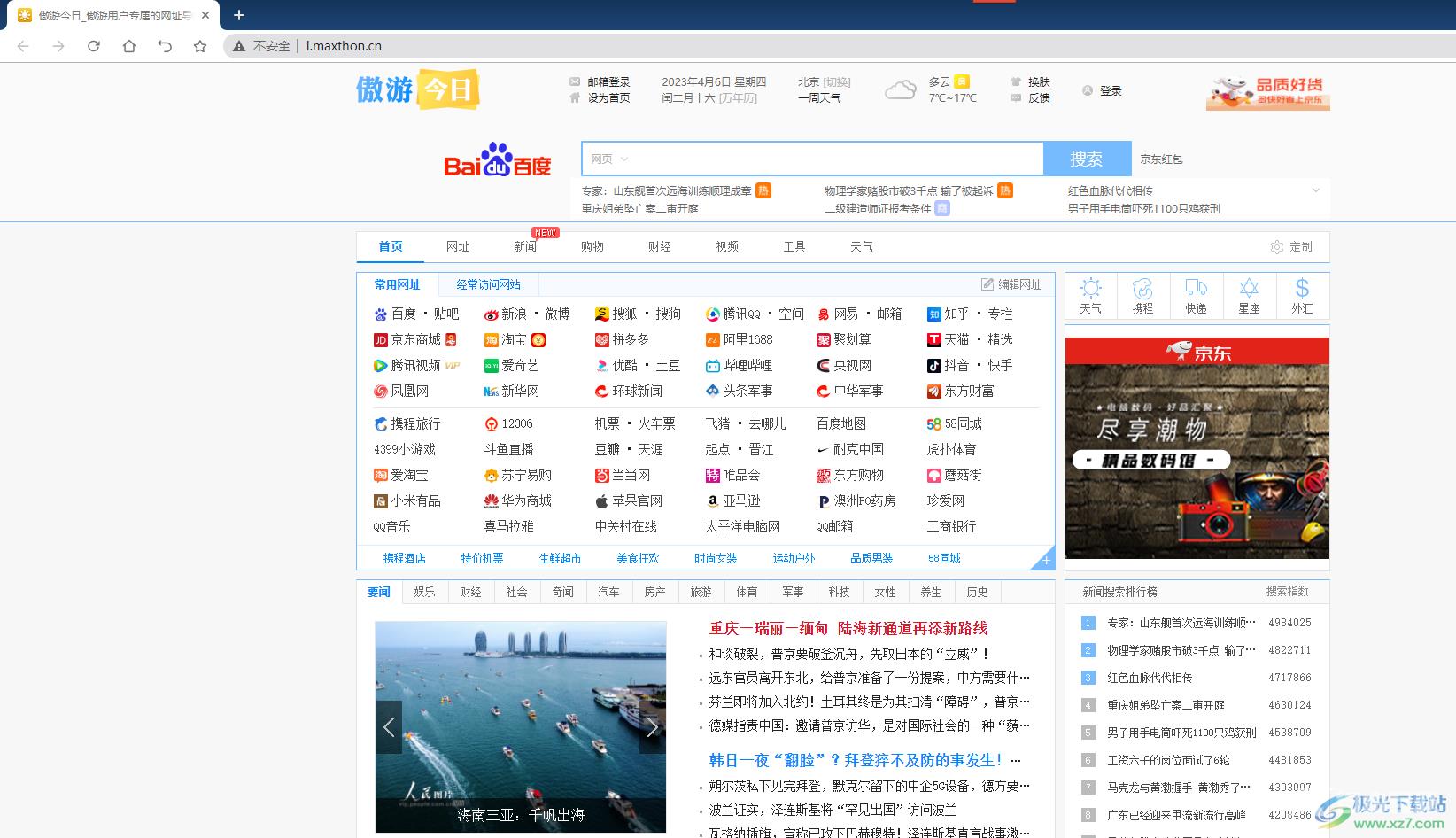Open headline 重庆一瑞丽一缅甸 陆海新通道再添新路线
The width and height of the screenshot is (1456, 838).
tap(848, 628)
